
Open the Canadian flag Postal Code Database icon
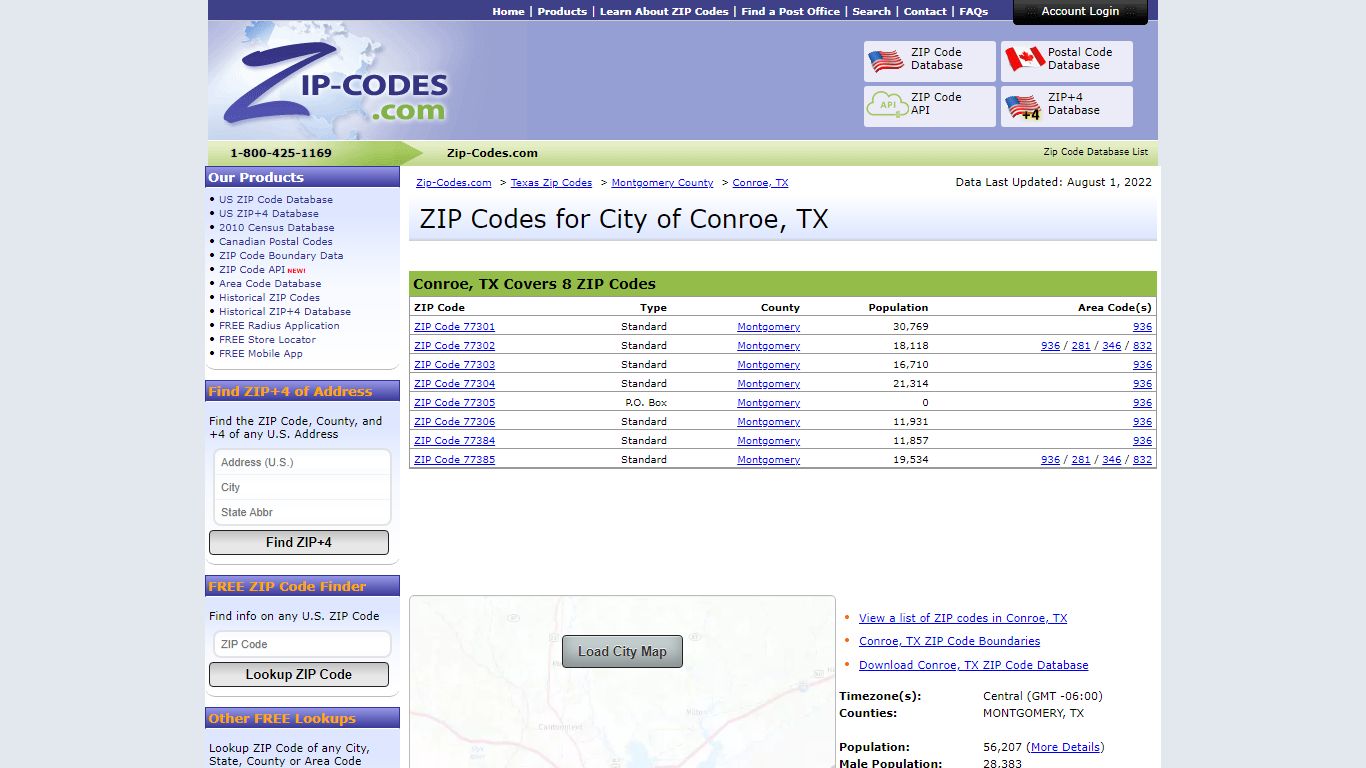(1024, 60)
